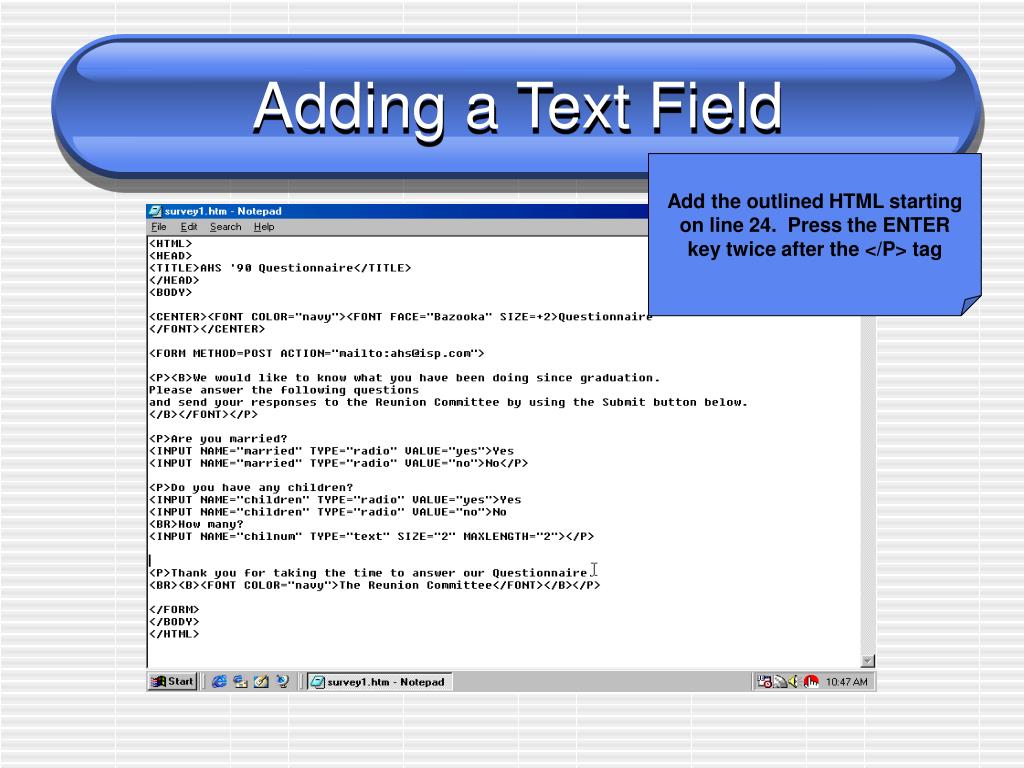Click the chilnum text INPUT line
This screenshot has width=1024, height=768.
[x=372, y=536]
